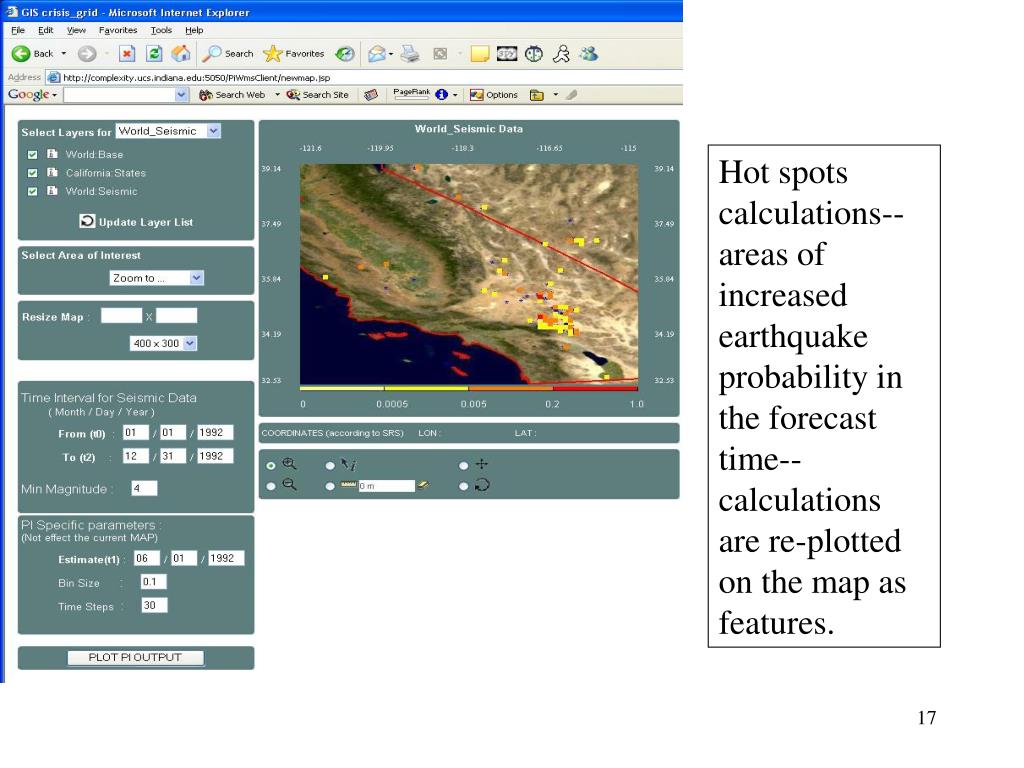Toggle the World:Seismic layer checkbox
Viewport: 1024px width, 768px height.
33,191
